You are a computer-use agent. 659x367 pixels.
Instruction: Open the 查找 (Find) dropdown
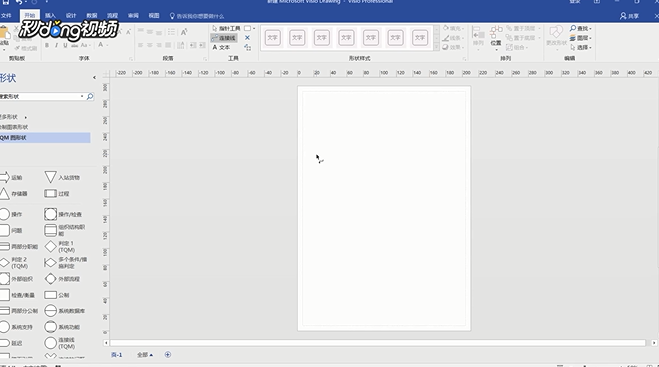click(x=581, y=29)
